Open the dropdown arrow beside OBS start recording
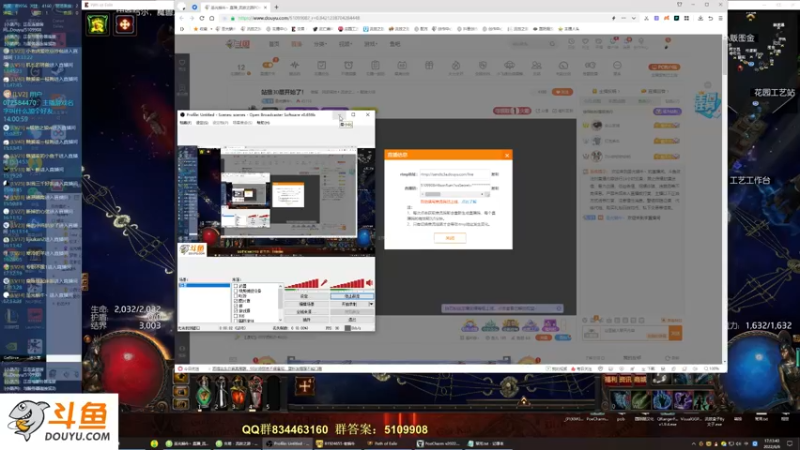 tap(371, 304)
